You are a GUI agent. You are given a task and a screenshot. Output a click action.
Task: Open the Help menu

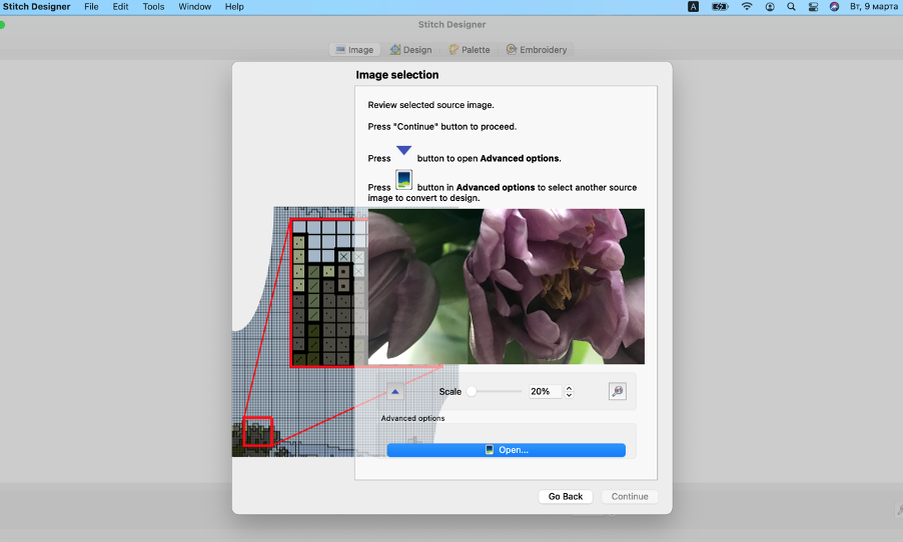[x=234, y=7]
